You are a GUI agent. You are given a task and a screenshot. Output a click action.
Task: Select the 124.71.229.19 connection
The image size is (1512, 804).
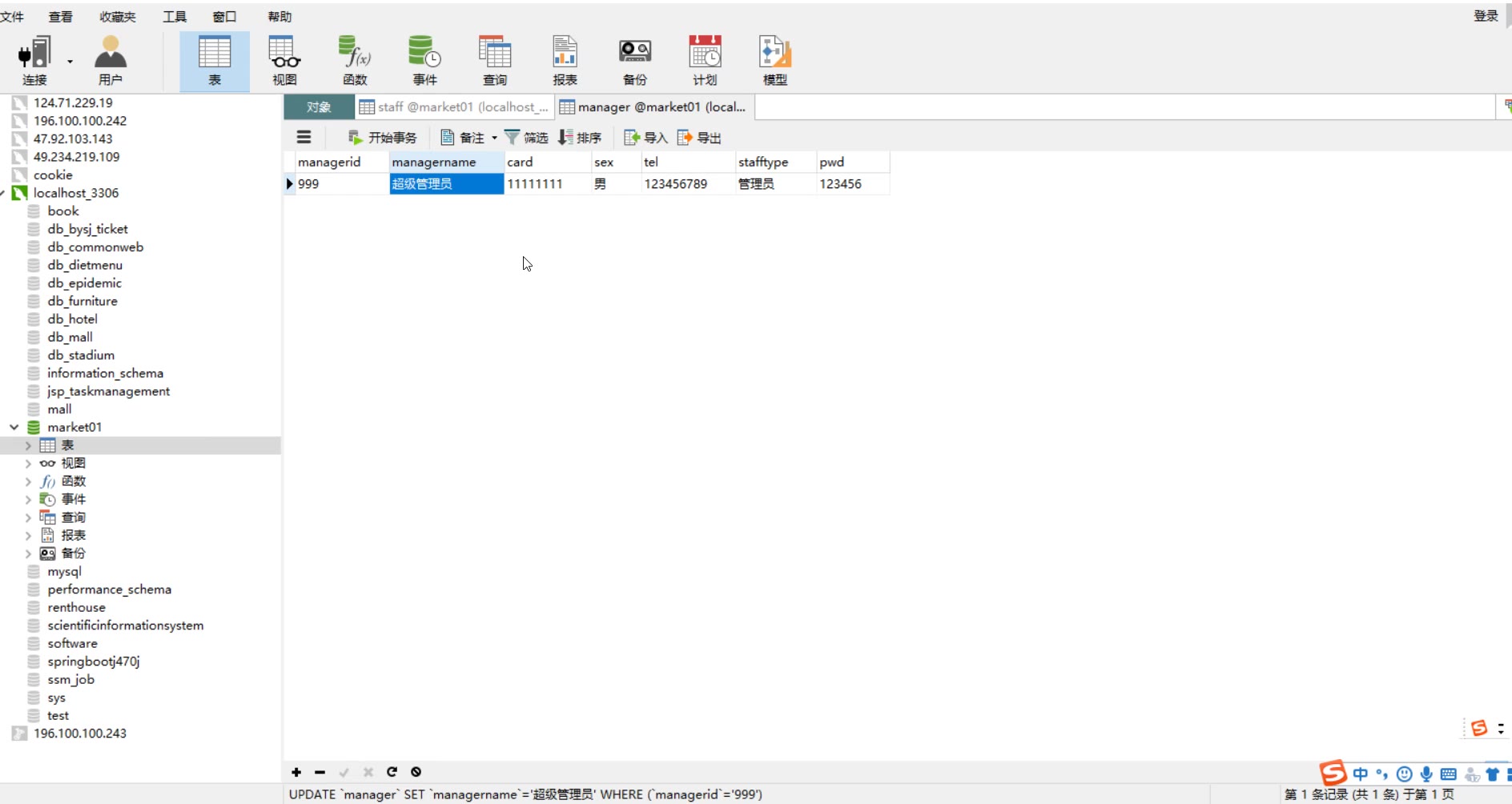73,103
